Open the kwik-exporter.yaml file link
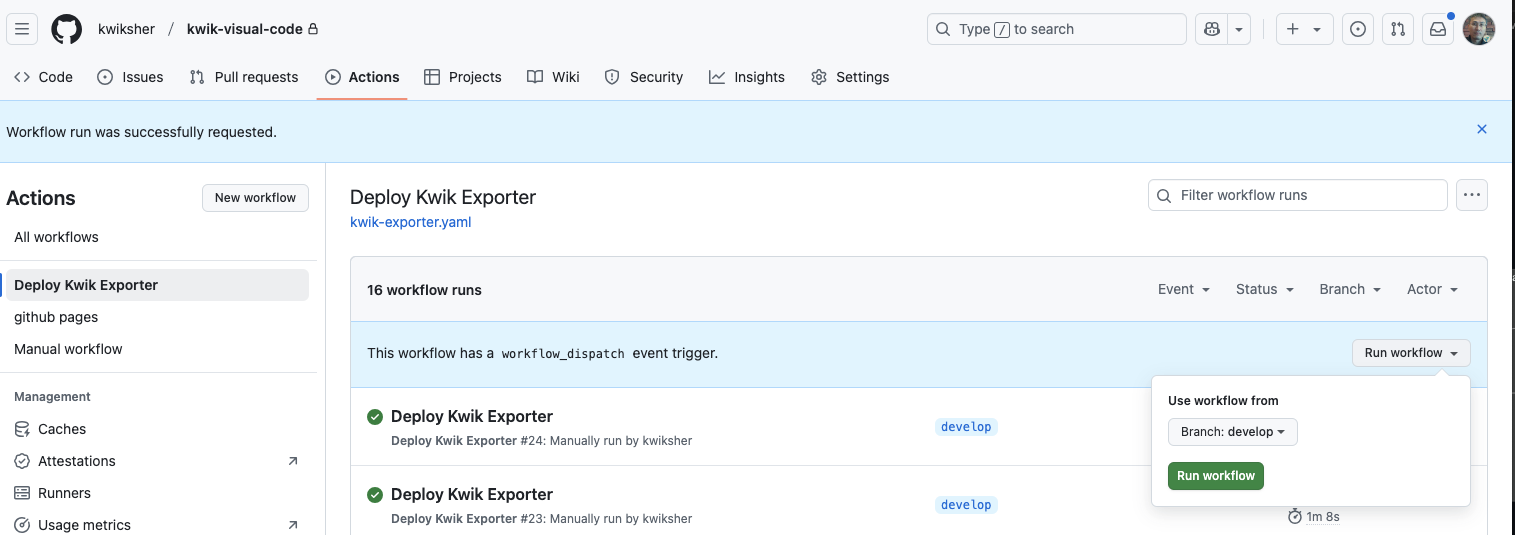Viewport: 1515px width, 535px height. coord(410,222)
